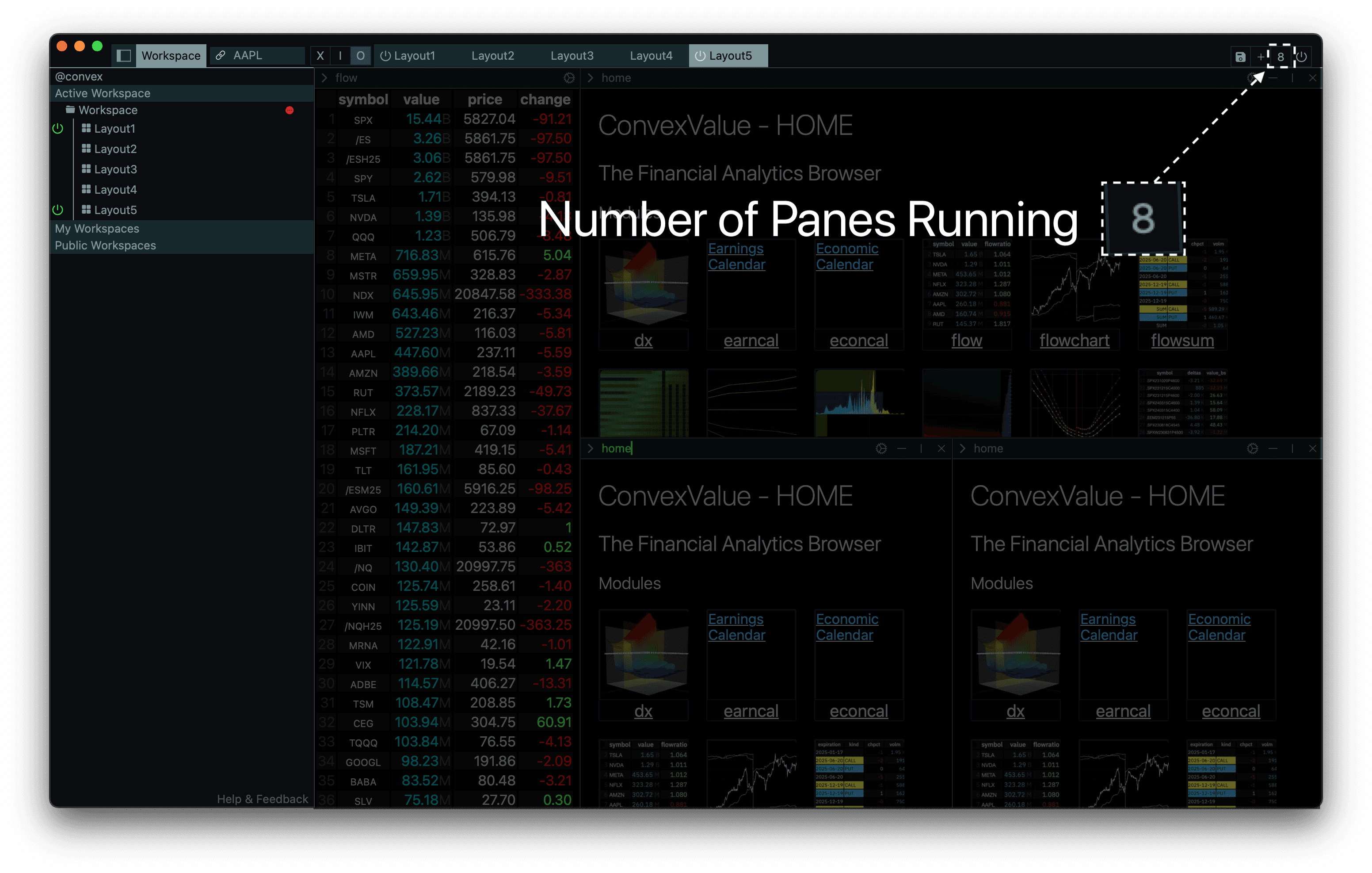Split the lower-left home pane vertically
This screenshot has height=873, width=1372.
(921, 449)
